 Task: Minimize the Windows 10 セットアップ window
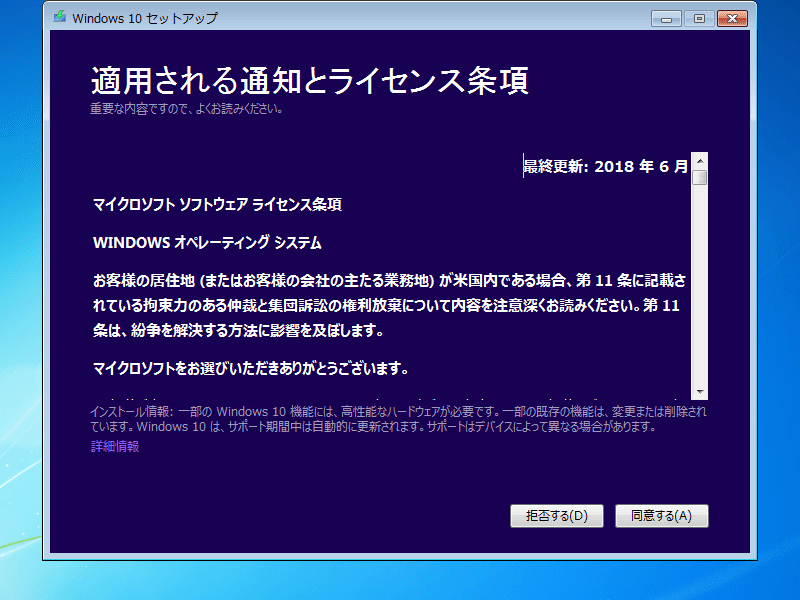[666, 18]
